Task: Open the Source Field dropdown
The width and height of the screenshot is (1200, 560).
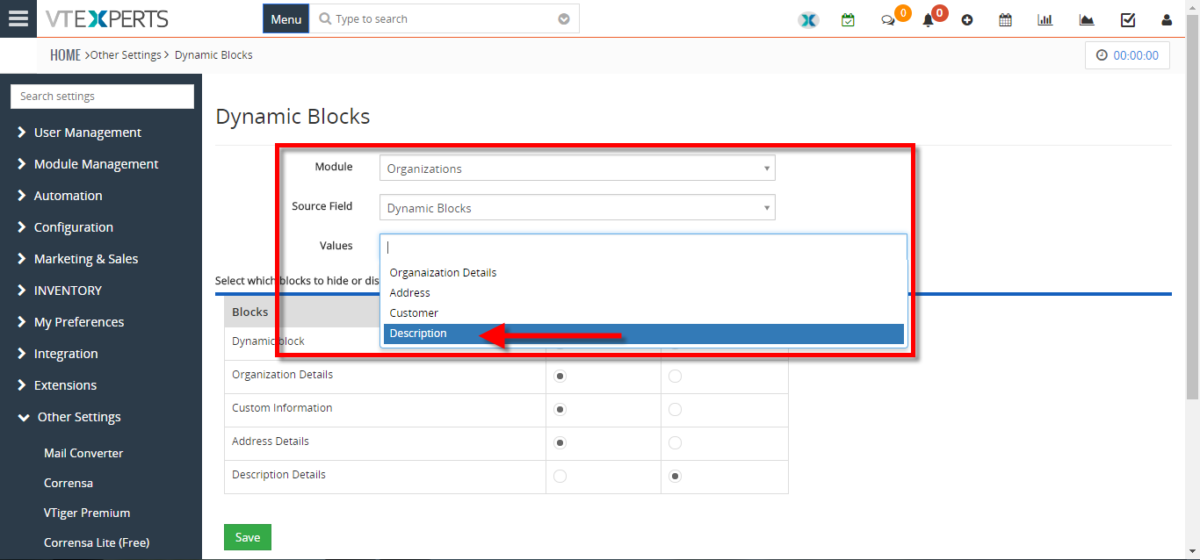Action: click(x=577, y=208)
